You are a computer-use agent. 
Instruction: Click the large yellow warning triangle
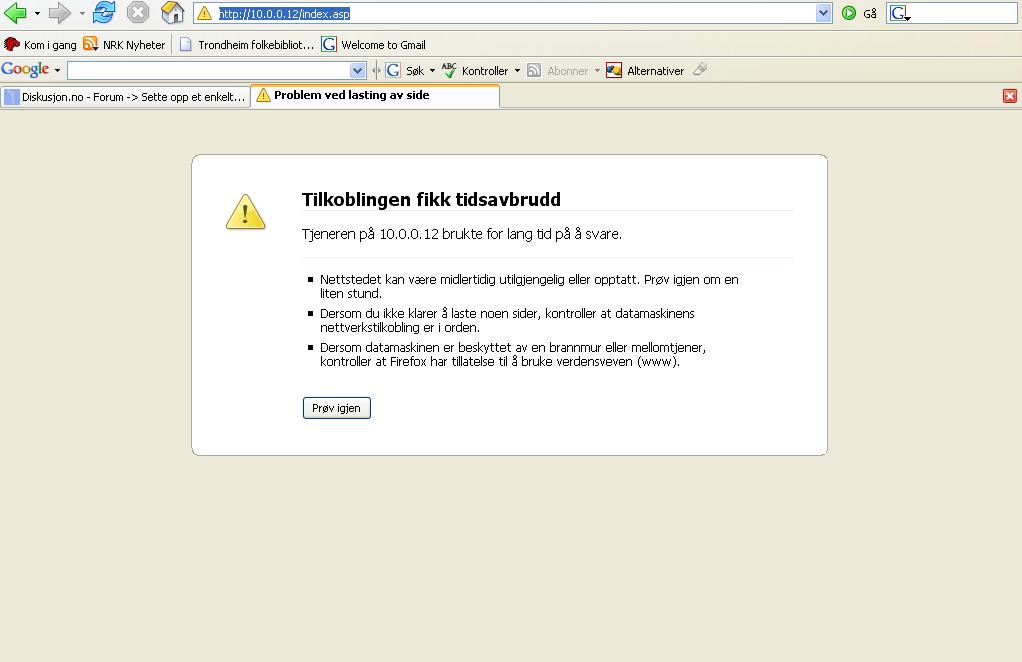[x=245, y=212]
